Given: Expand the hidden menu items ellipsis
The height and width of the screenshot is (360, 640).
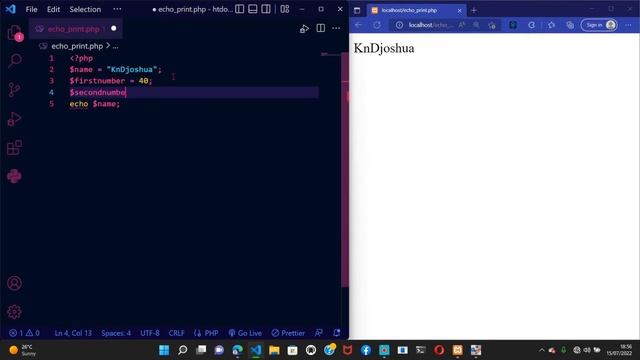Looking at the screenshot, I should click(117, 9).
